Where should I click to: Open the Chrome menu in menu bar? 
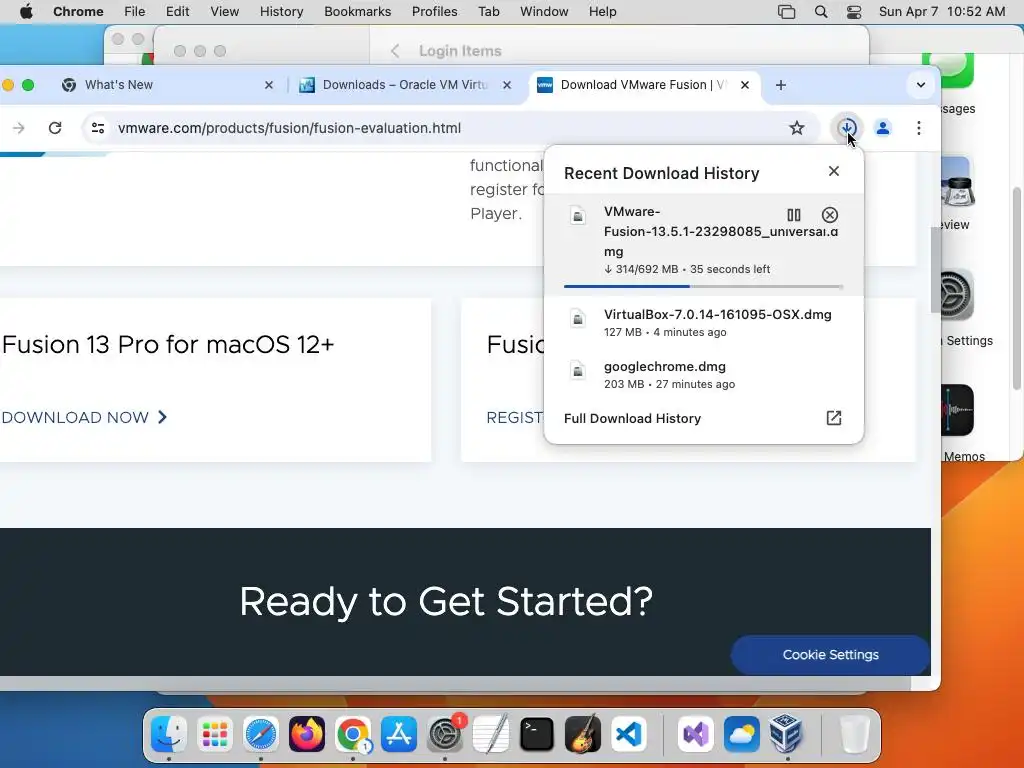78,12
